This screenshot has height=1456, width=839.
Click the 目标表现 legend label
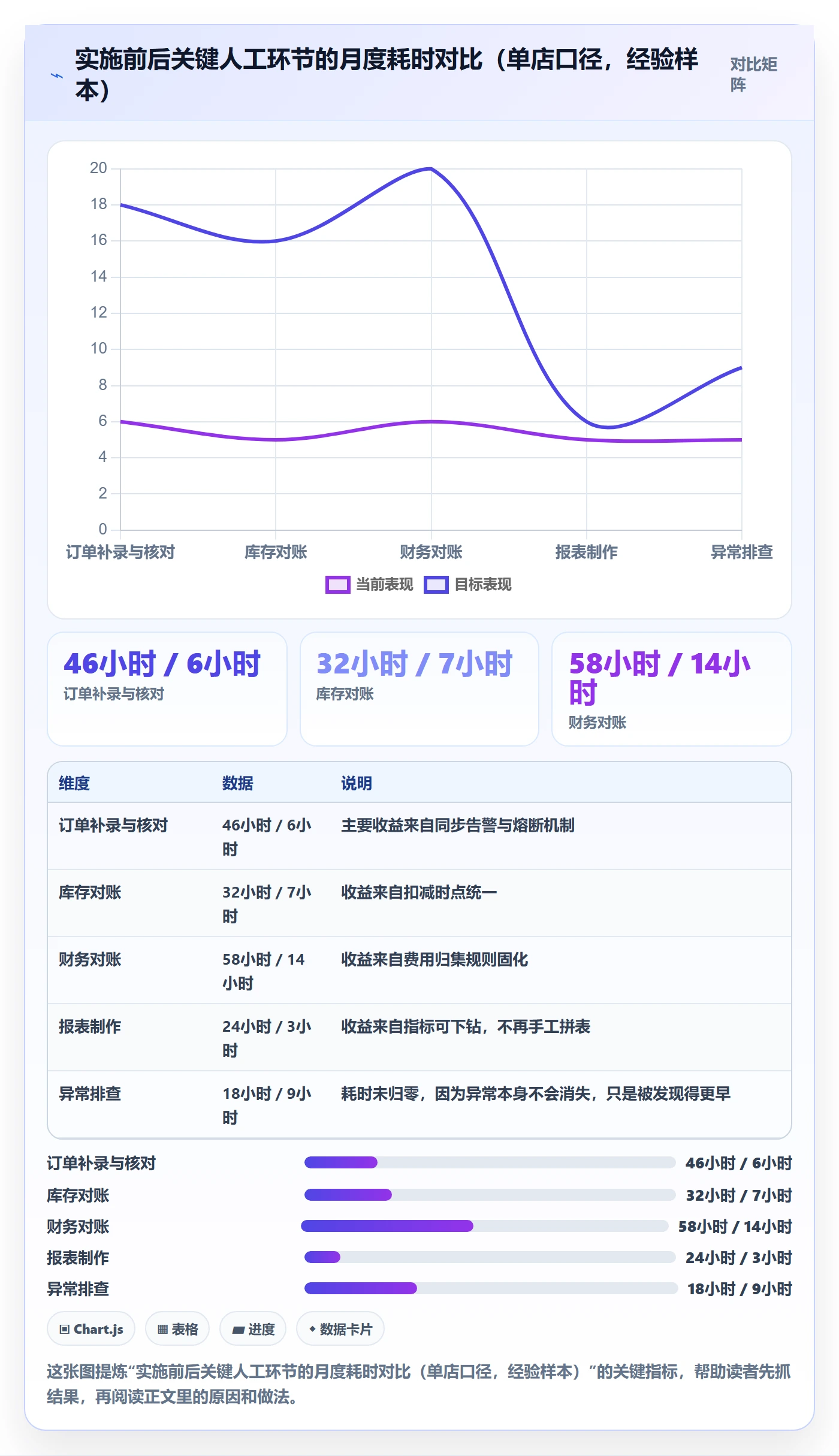(482, 585)
